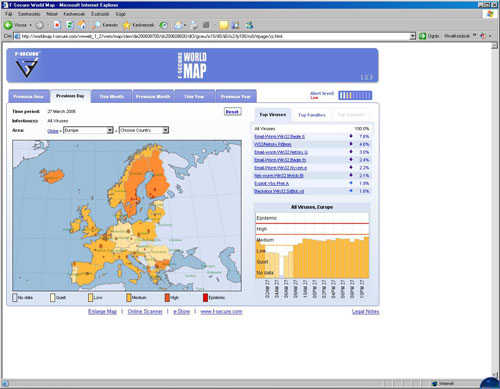Click the vertical scrollbar up arrow
Viewport: 500px width, 389px height.
pos(495,46)
